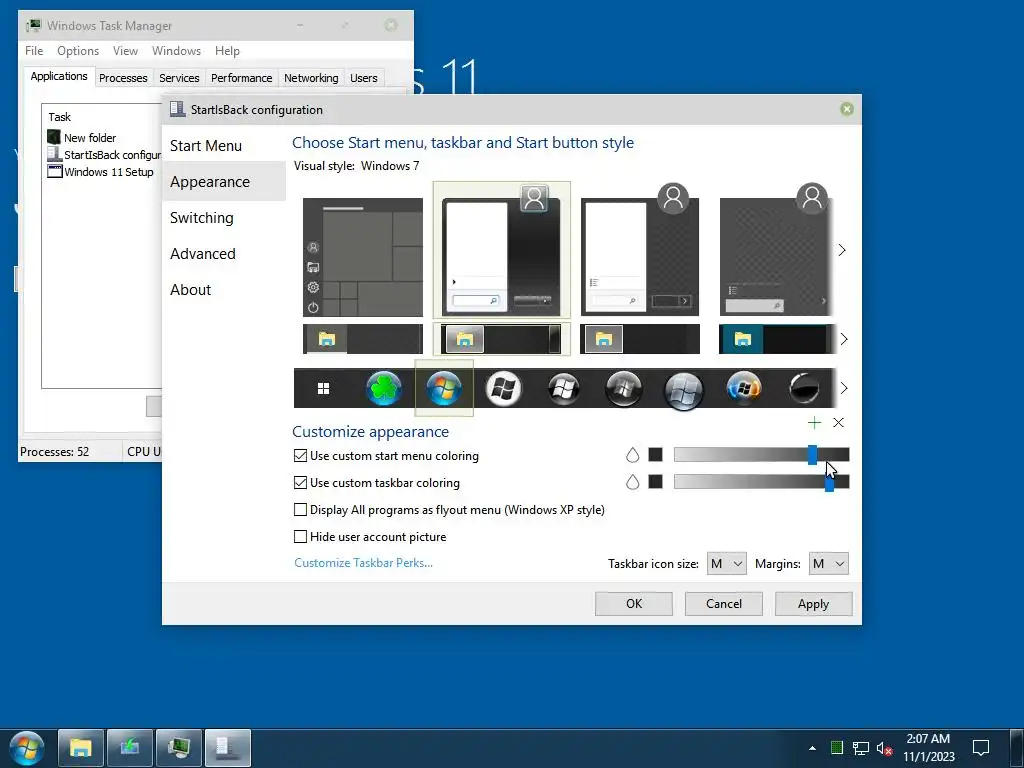The image size is (1024, 768).
Task: Switch to Task Manager Performance tab
Action: coord(241,78)
